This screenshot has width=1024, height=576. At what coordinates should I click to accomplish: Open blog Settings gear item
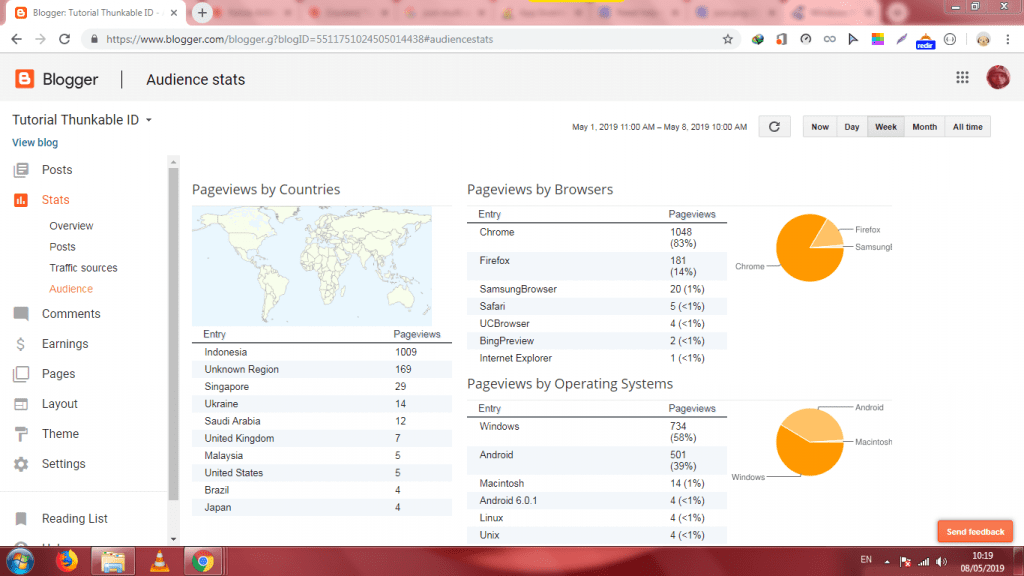63,464
